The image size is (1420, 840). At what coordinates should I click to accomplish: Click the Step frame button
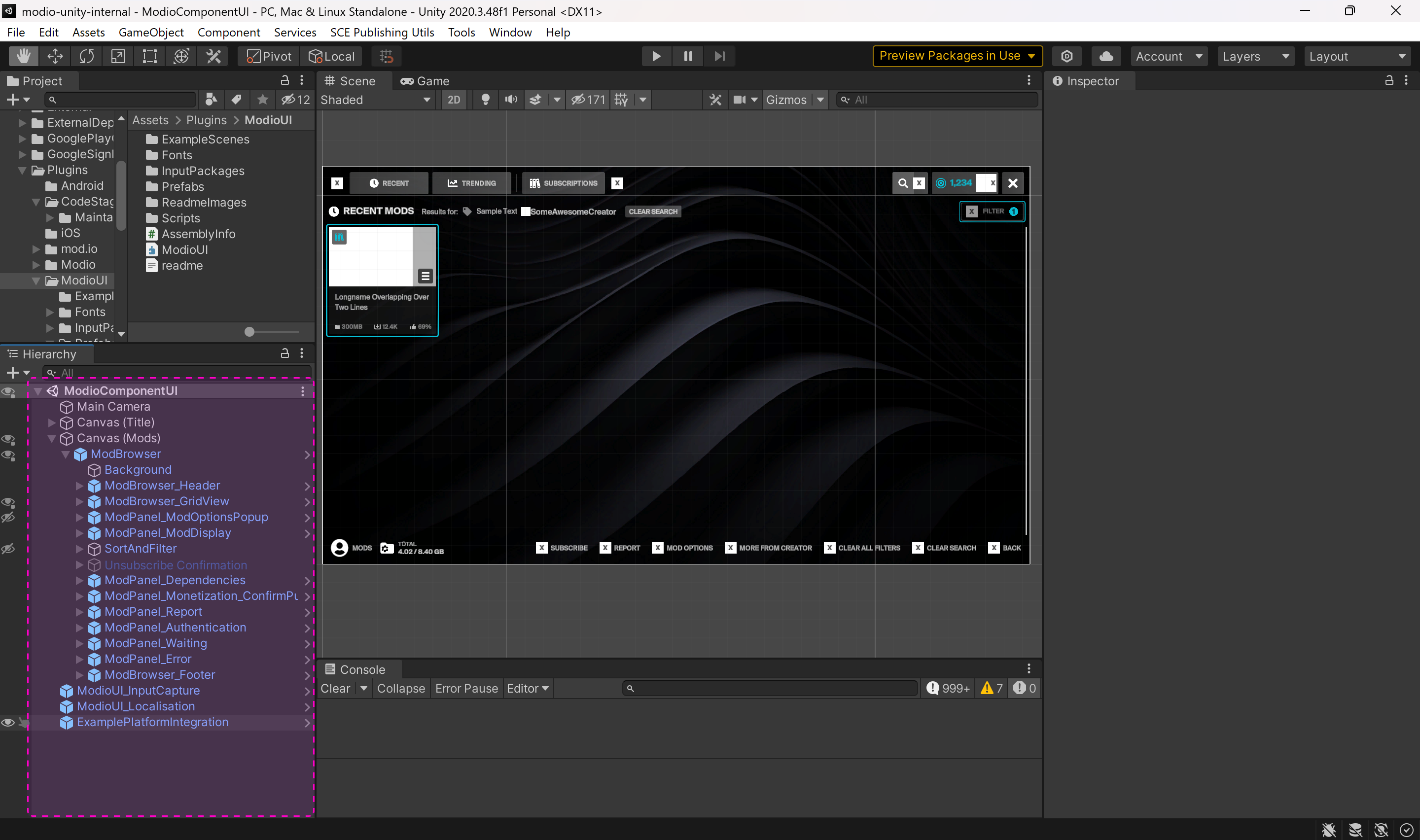pos(719,56)
